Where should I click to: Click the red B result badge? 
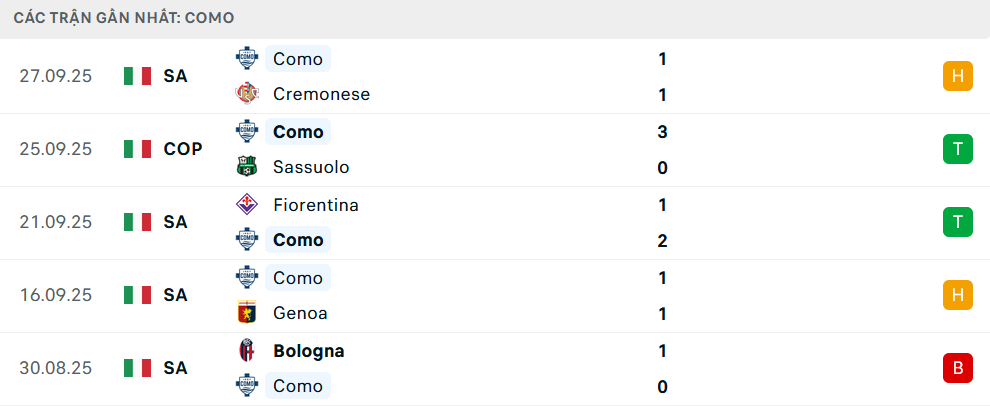click(957, 368)
